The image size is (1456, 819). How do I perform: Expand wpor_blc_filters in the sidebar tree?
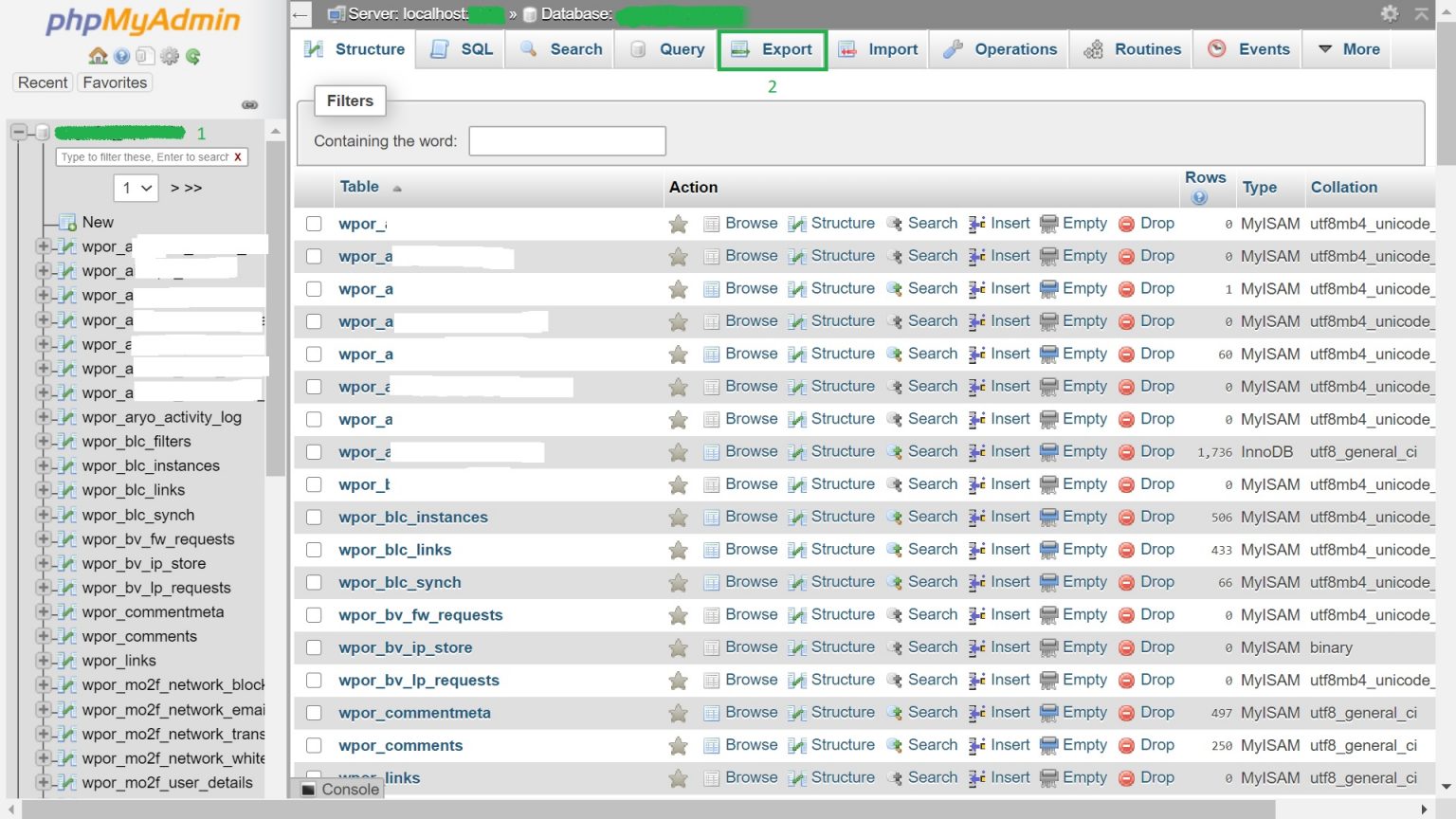point(42,442)
